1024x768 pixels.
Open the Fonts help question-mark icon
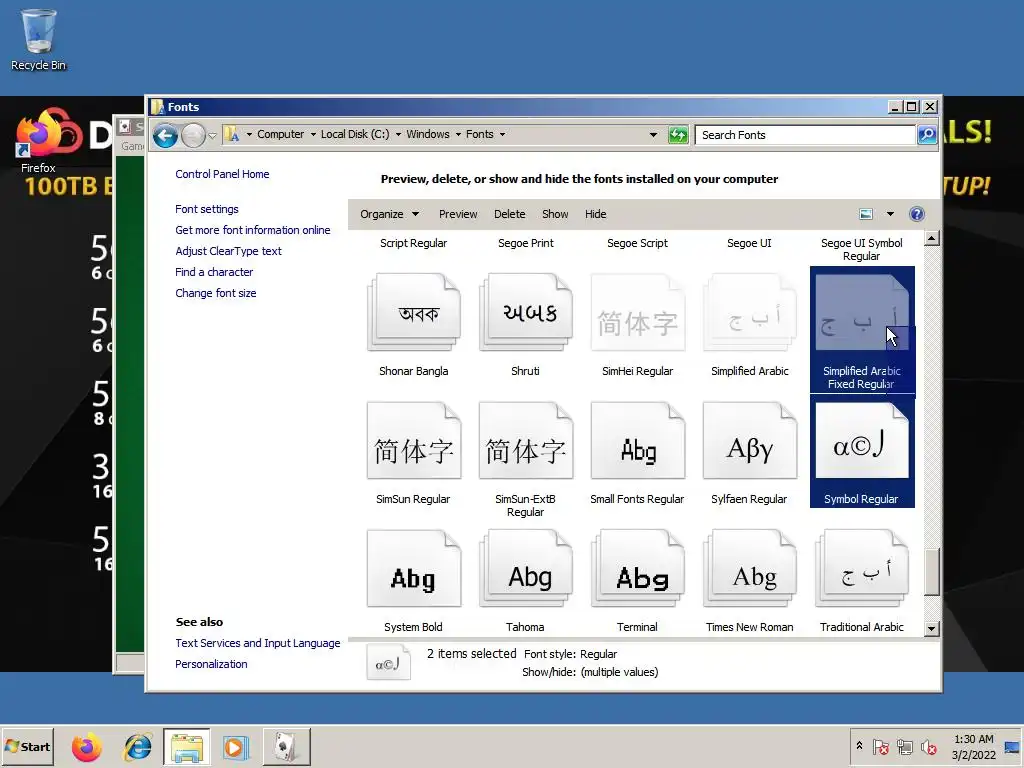(917, 214)
